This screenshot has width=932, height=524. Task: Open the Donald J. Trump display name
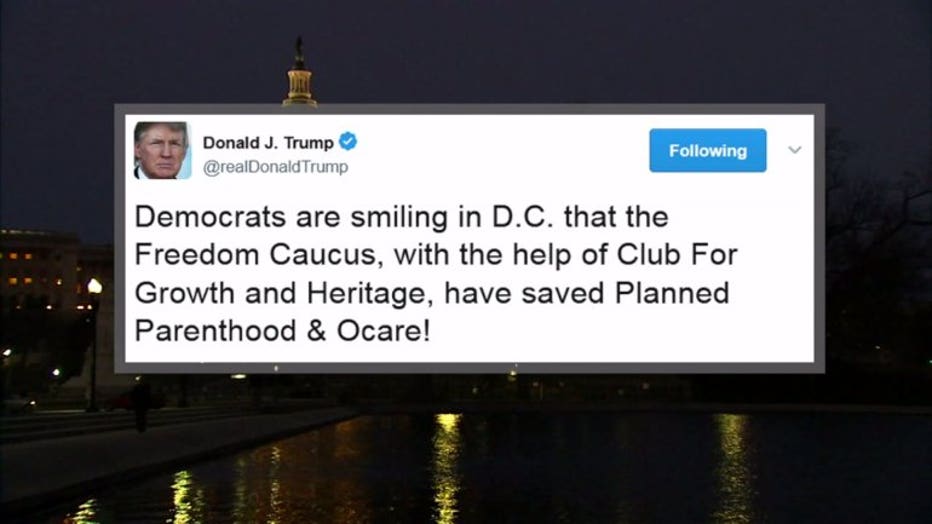coord(268,143)
